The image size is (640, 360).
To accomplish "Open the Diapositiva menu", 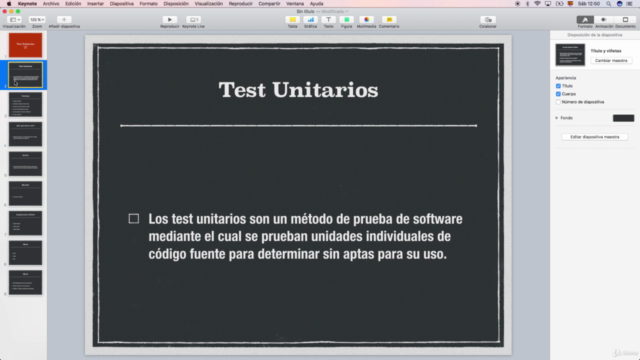I will 122,4.
